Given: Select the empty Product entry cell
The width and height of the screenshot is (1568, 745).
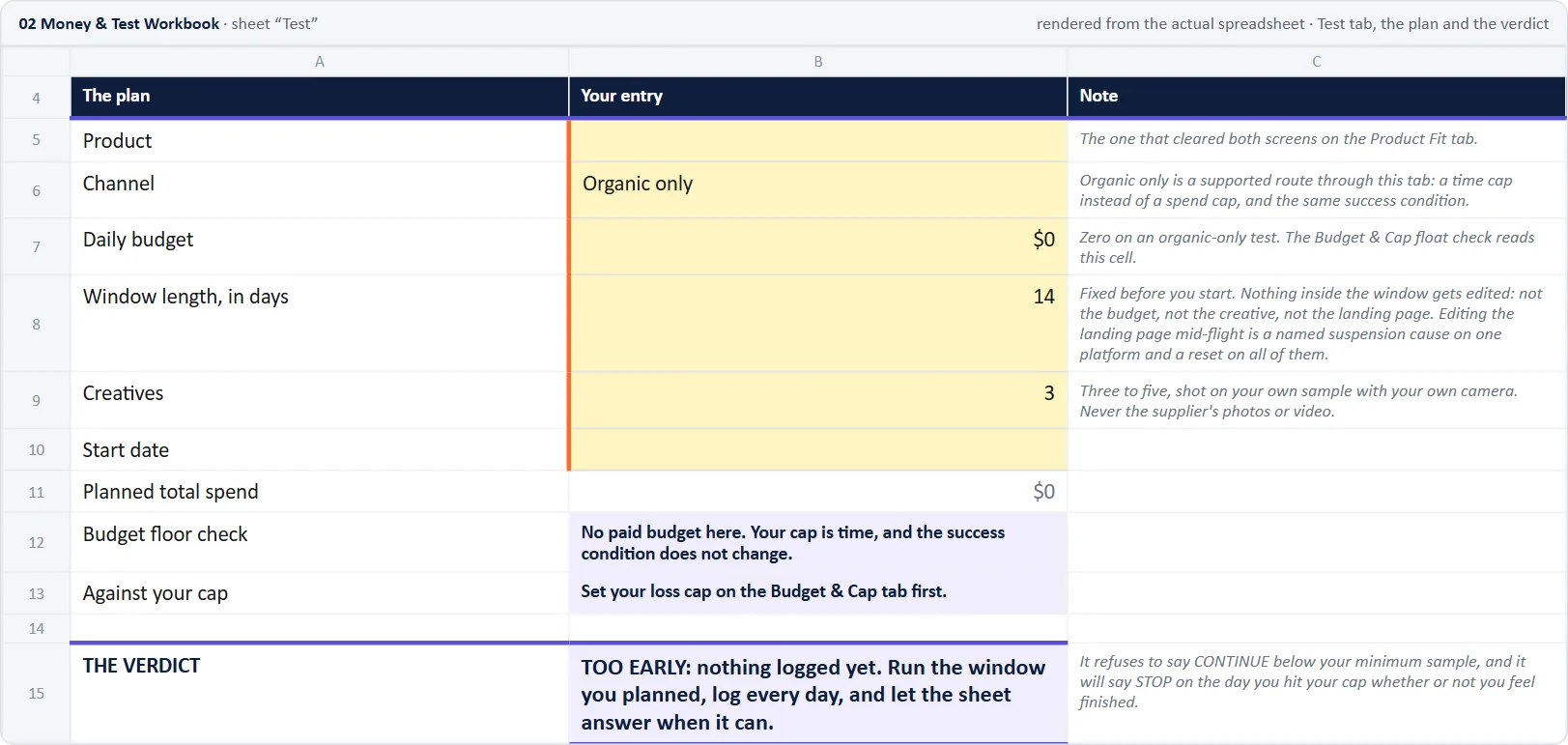Looking at the screenshot, I should point(818,140).
